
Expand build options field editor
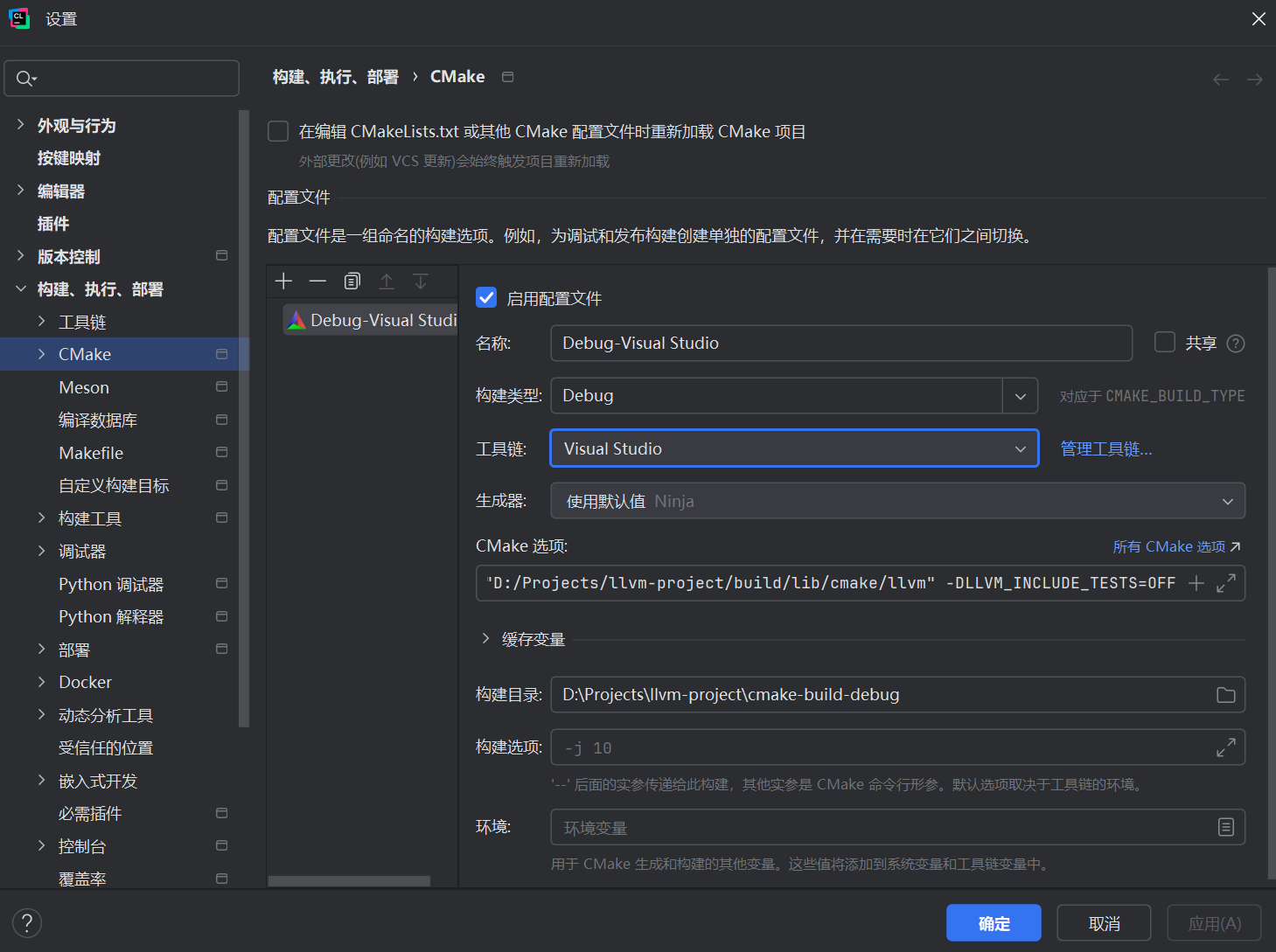pos(1226,747)
